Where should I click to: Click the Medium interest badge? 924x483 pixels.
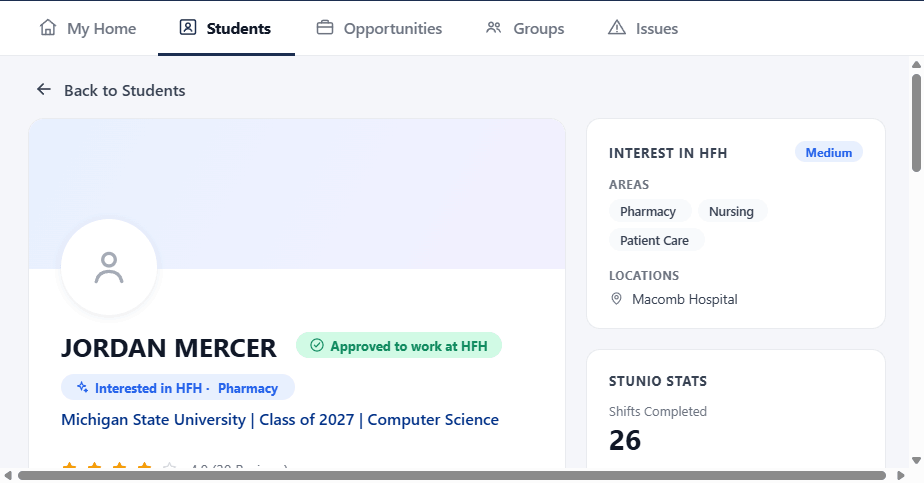tap(829, 153)
